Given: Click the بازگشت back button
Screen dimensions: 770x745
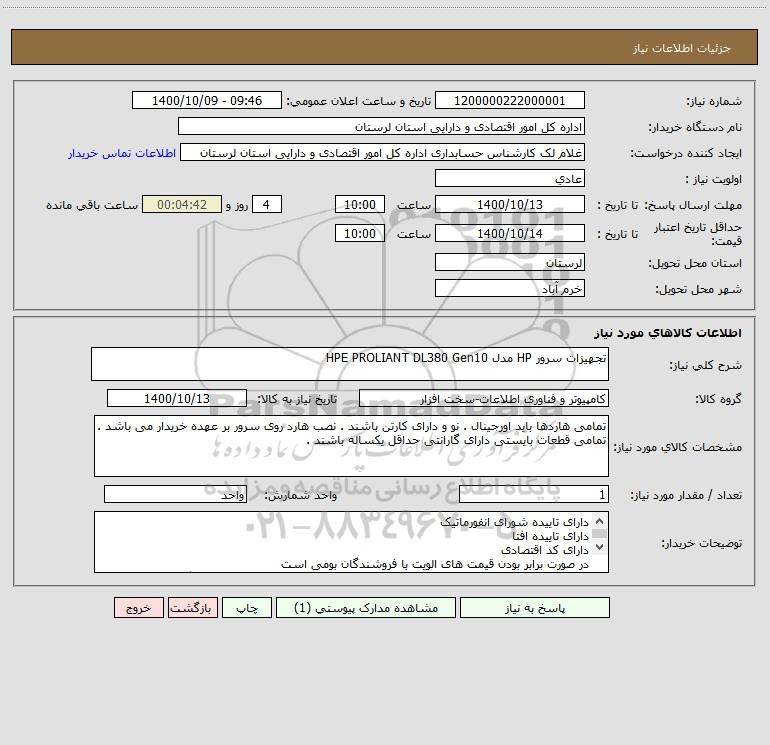Looking at the screenshot, I should [192, 608].
